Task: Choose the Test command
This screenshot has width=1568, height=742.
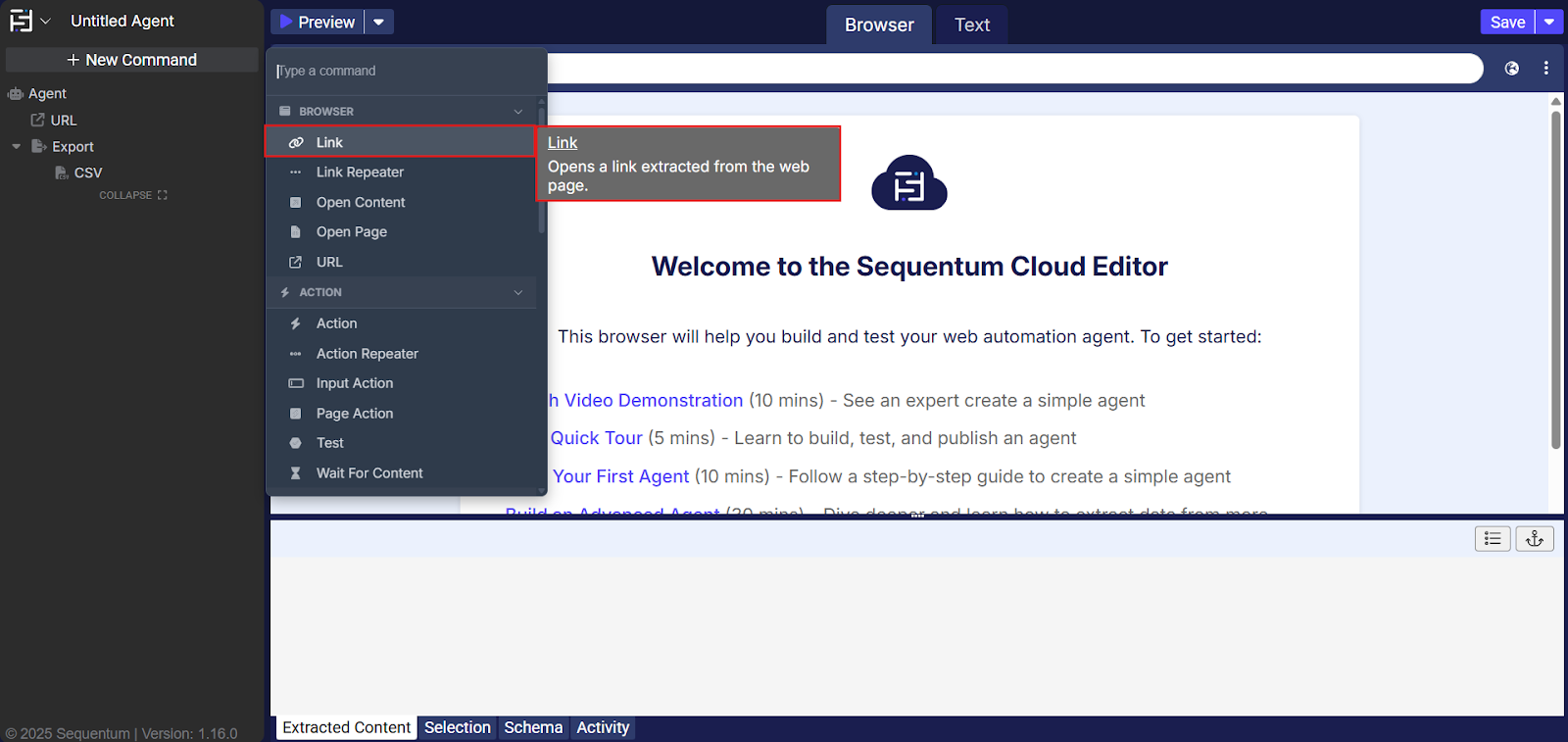Action: [x=402, y=443]
